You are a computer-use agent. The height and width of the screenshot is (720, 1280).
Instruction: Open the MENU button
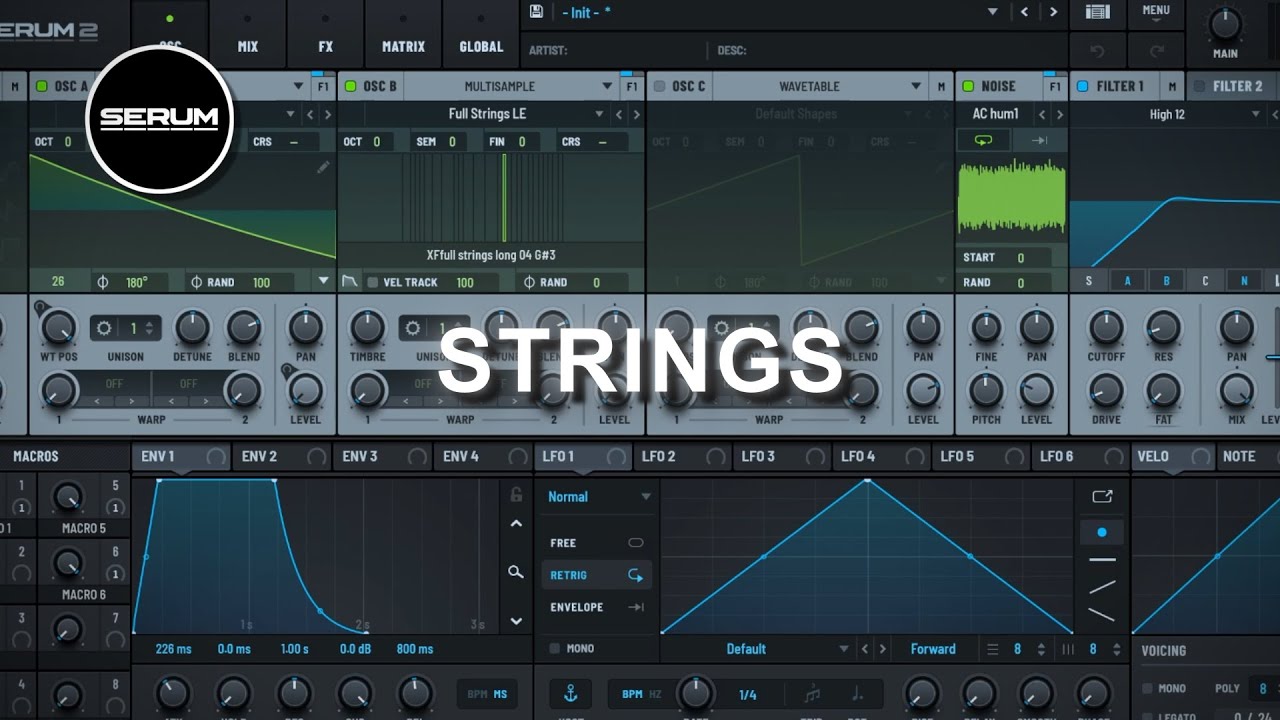1156,14
